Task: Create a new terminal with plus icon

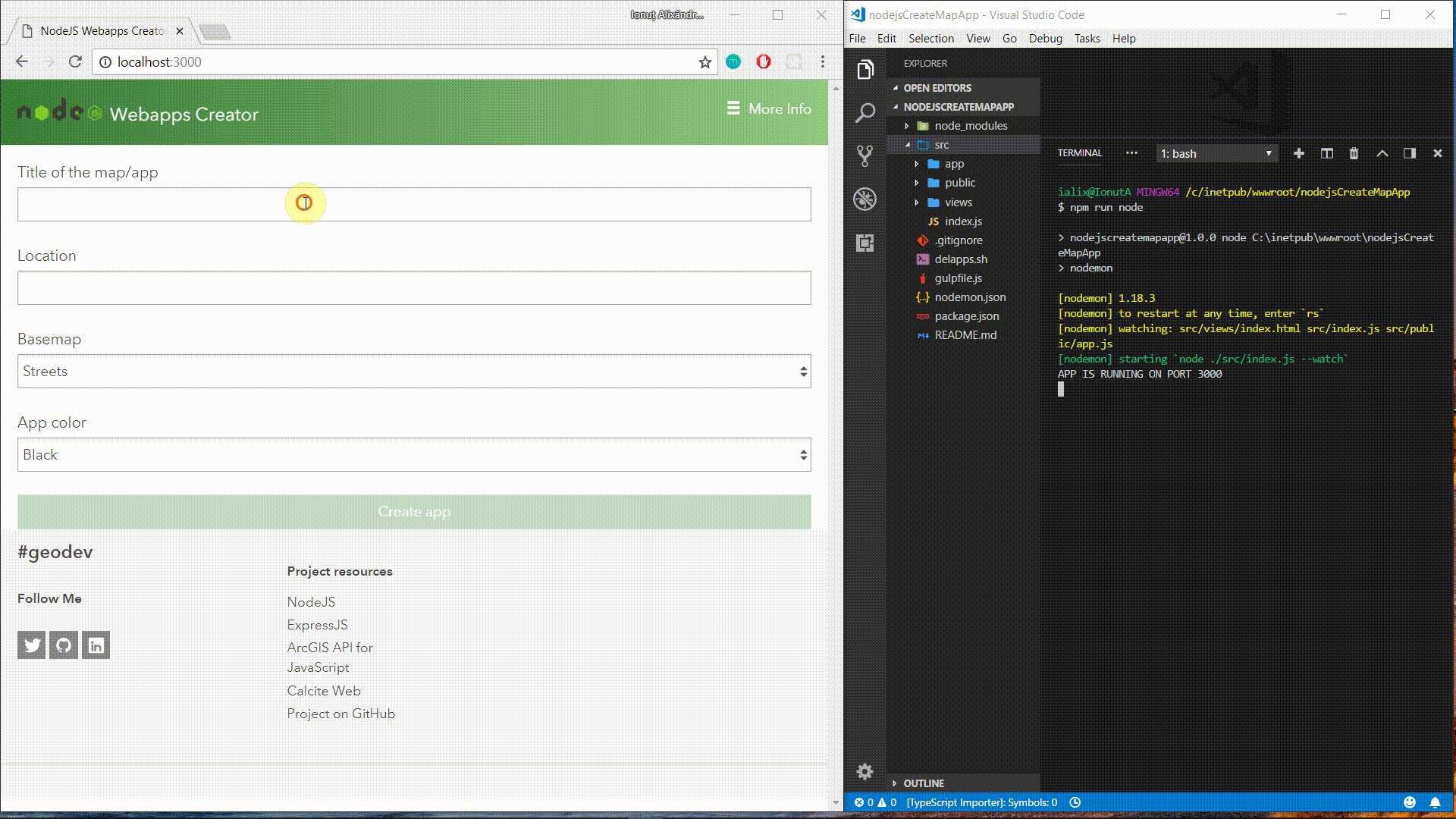Action: click(x=1299, y=153)
